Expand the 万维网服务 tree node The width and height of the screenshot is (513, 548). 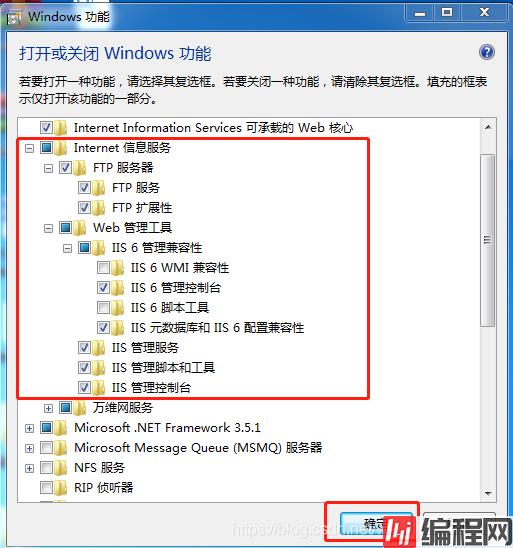(x=49, y=408)
